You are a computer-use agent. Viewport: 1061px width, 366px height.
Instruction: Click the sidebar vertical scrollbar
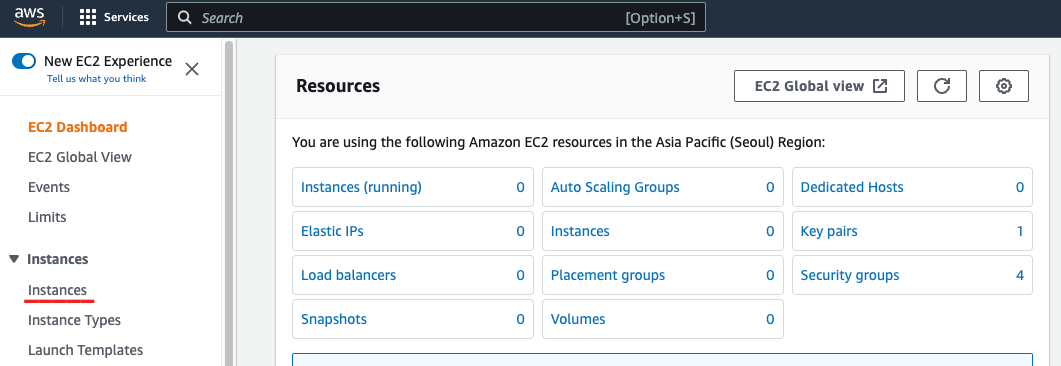point(229,203)
